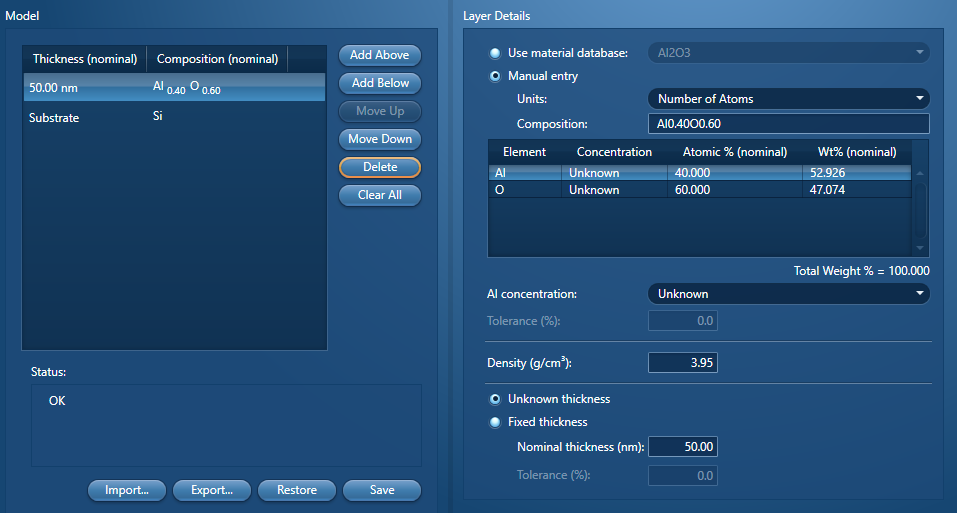Edit the Density value field
This screenshot has width=957, height=513.
(683, 363)
